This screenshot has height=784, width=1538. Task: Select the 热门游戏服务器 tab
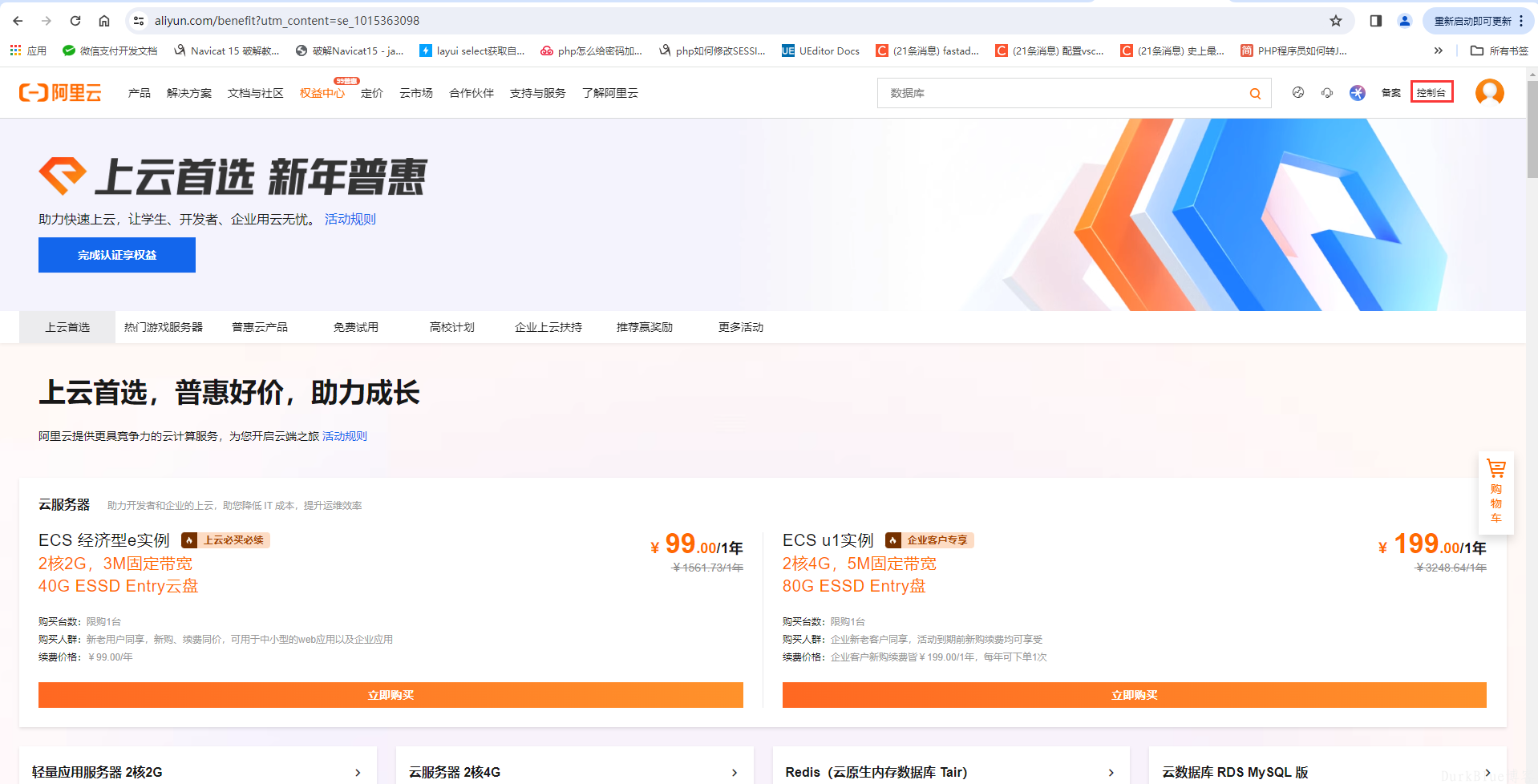[x=164, y=327]
